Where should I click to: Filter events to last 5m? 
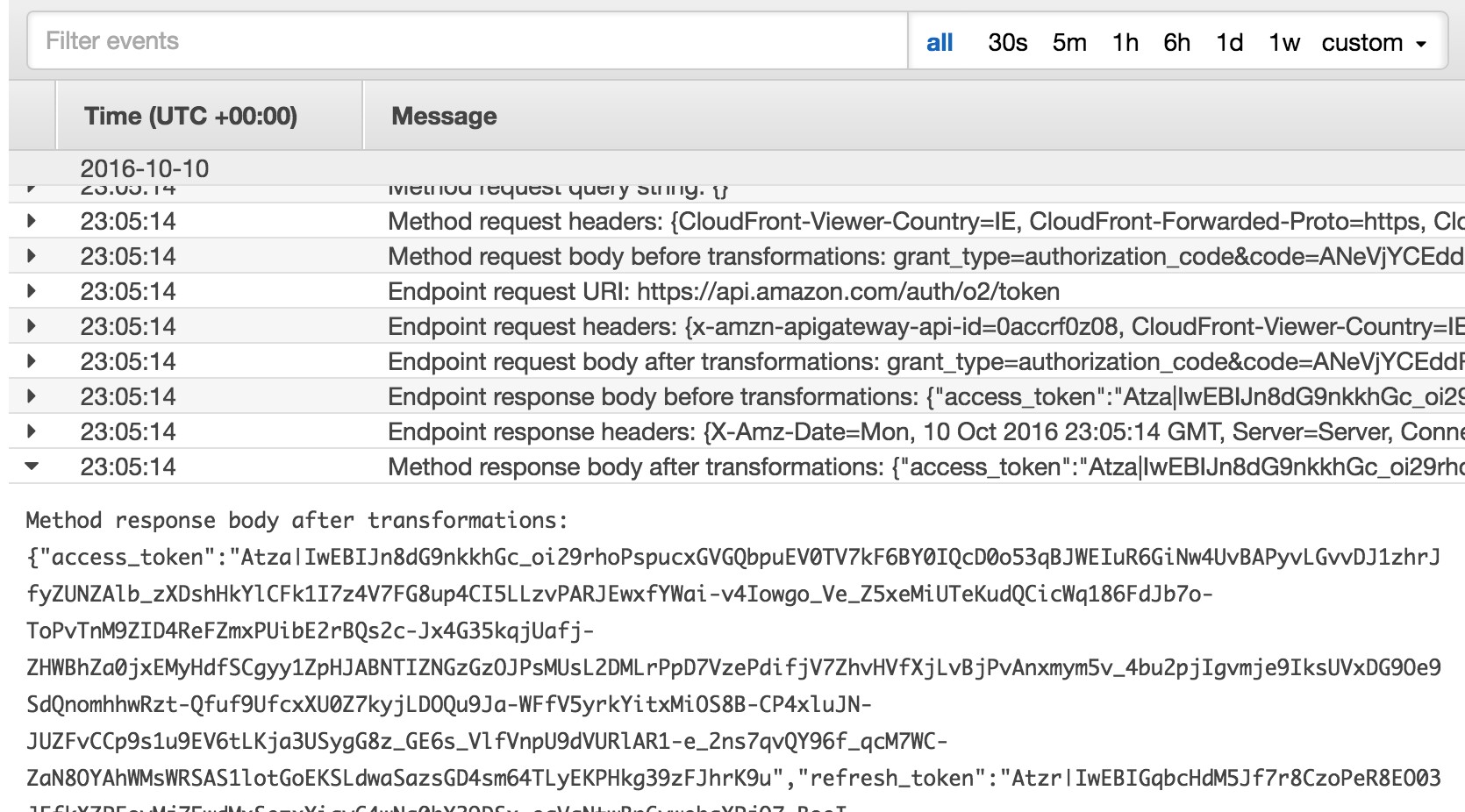(x=1068, y=42)
